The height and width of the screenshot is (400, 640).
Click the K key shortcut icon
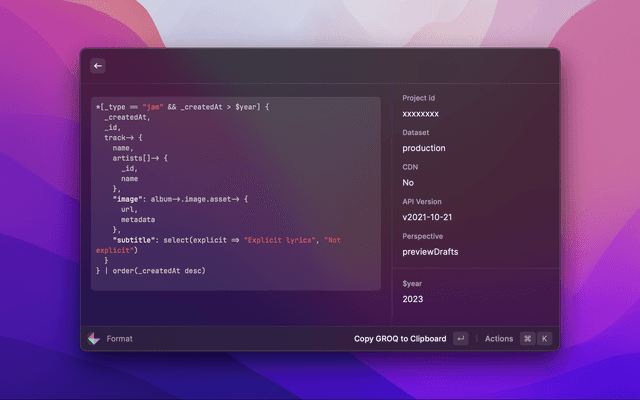click(x=545, y=339)
